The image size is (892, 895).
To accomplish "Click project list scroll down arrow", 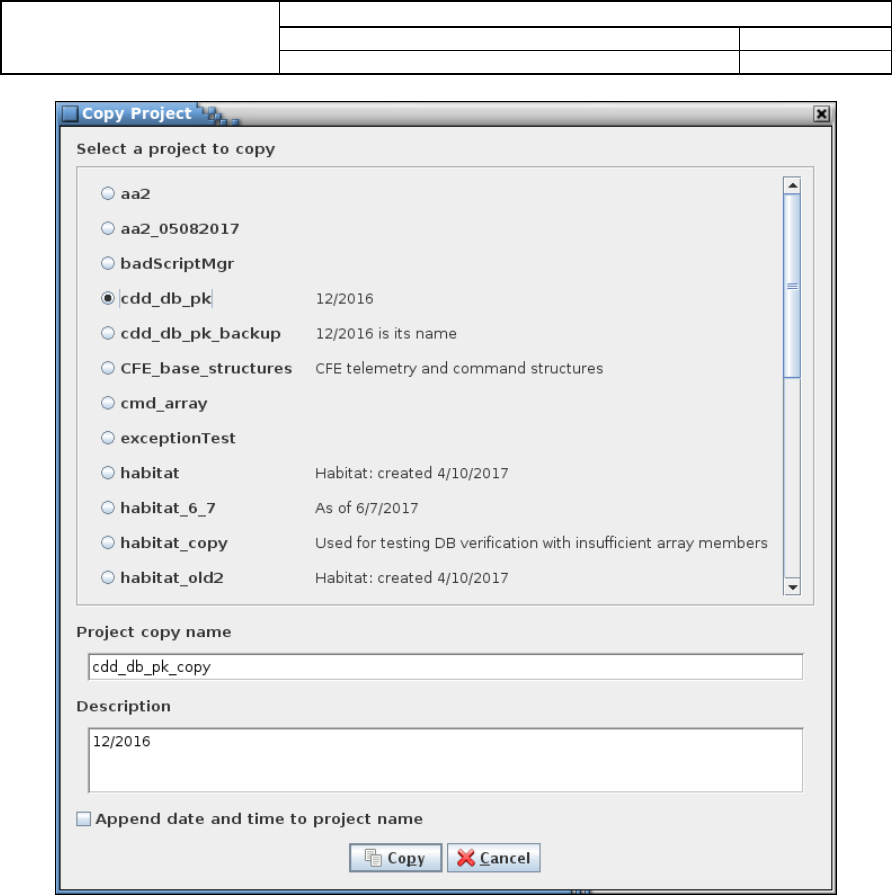I will (x=792, y=587).
